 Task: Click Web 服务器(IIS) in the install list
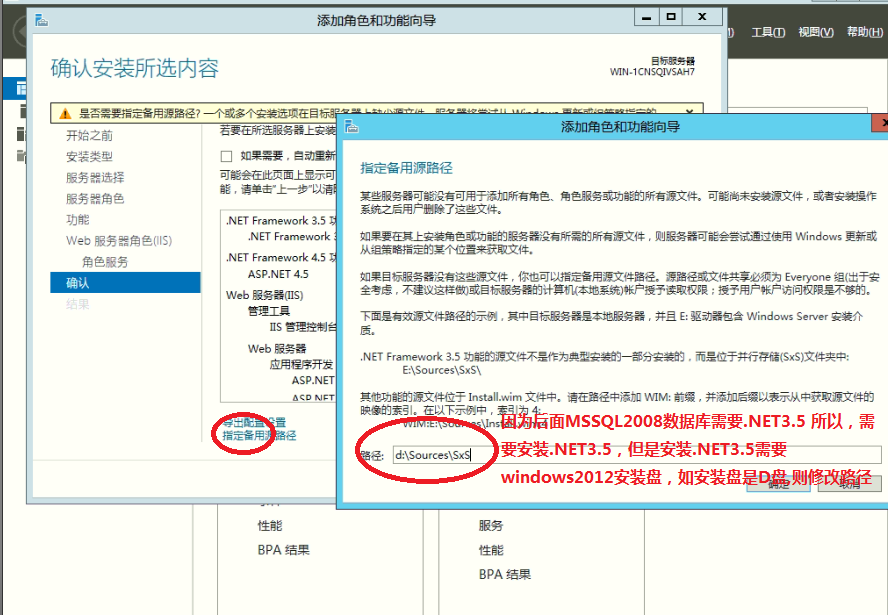coord(264,295)
